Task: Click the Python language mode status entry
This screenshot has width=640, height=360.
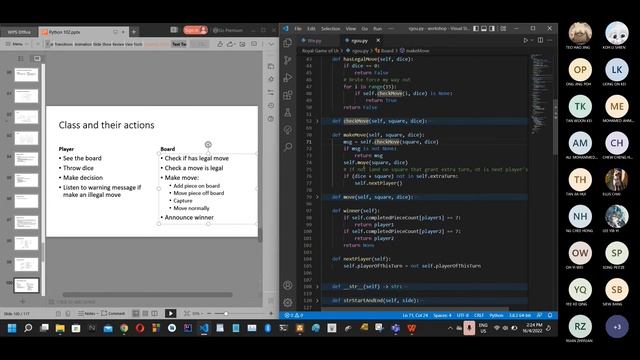Action: pyautogui.click(x=496, y=315)
